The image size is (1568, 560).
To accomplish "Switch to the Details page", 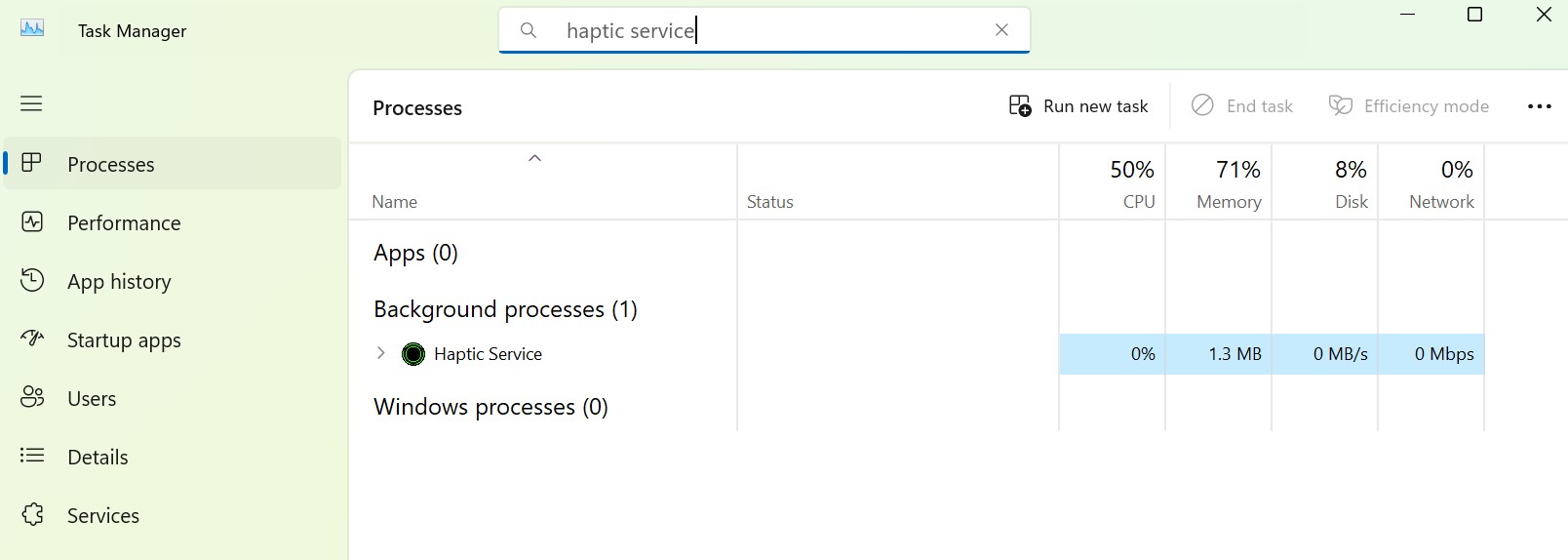I will (174, 457).
